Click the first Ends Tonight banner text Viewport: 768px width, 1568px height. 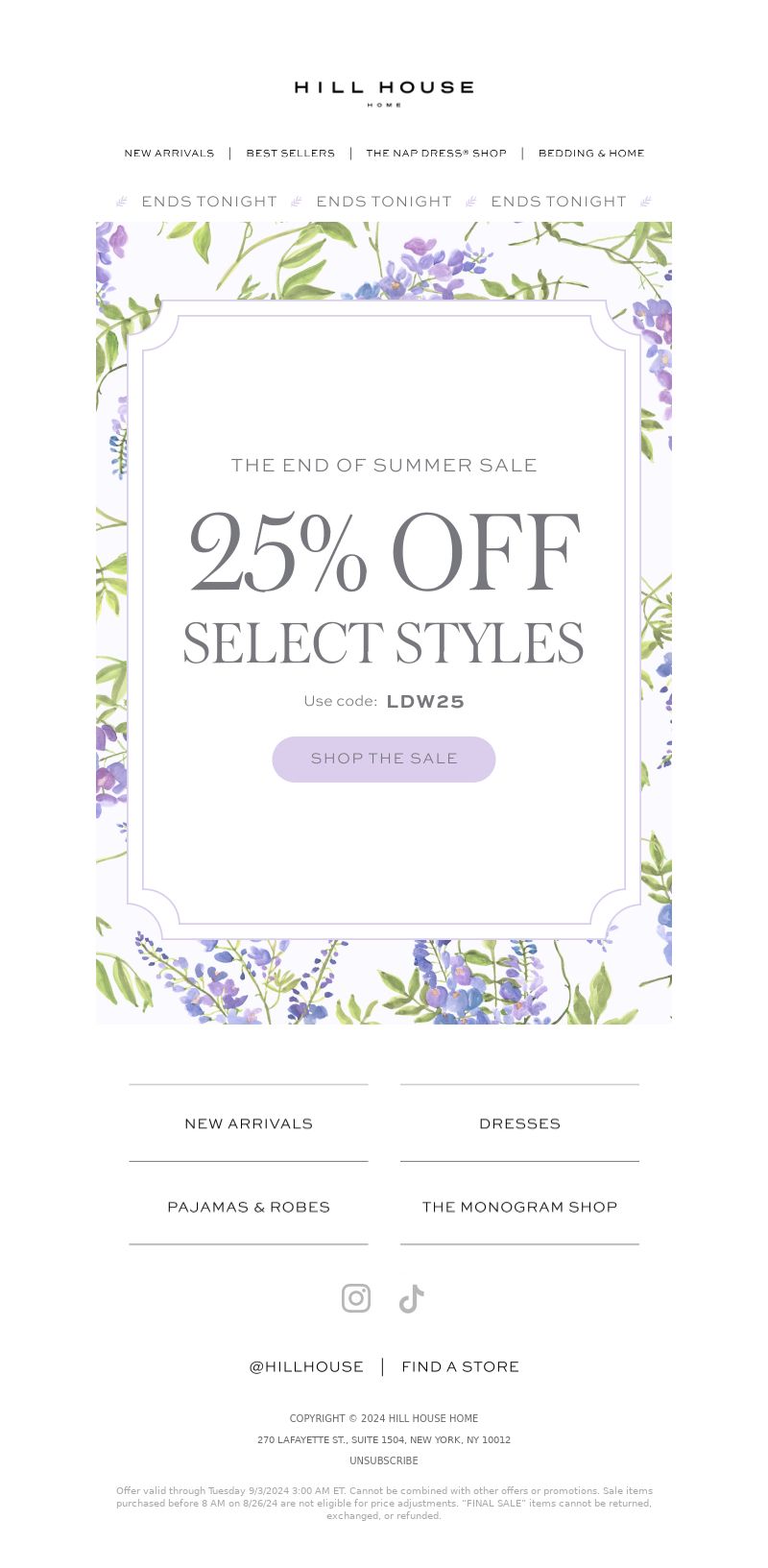[x=209, y=202]
